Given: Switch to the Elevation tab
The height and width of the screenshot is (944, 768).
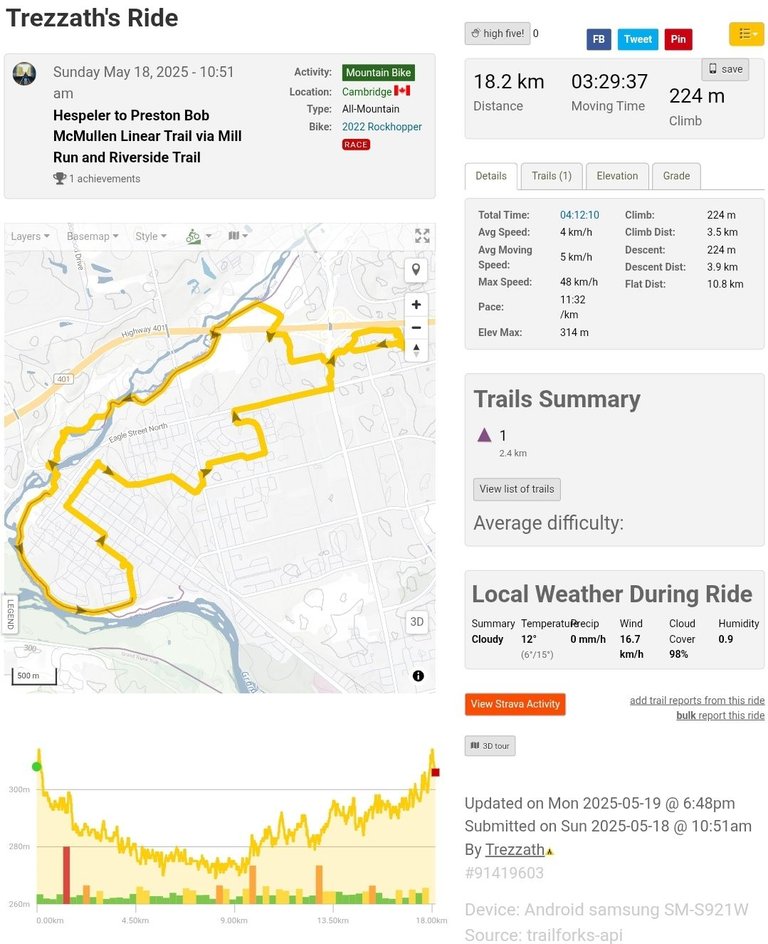Looking at the screenshot, I should coord(617,176).
